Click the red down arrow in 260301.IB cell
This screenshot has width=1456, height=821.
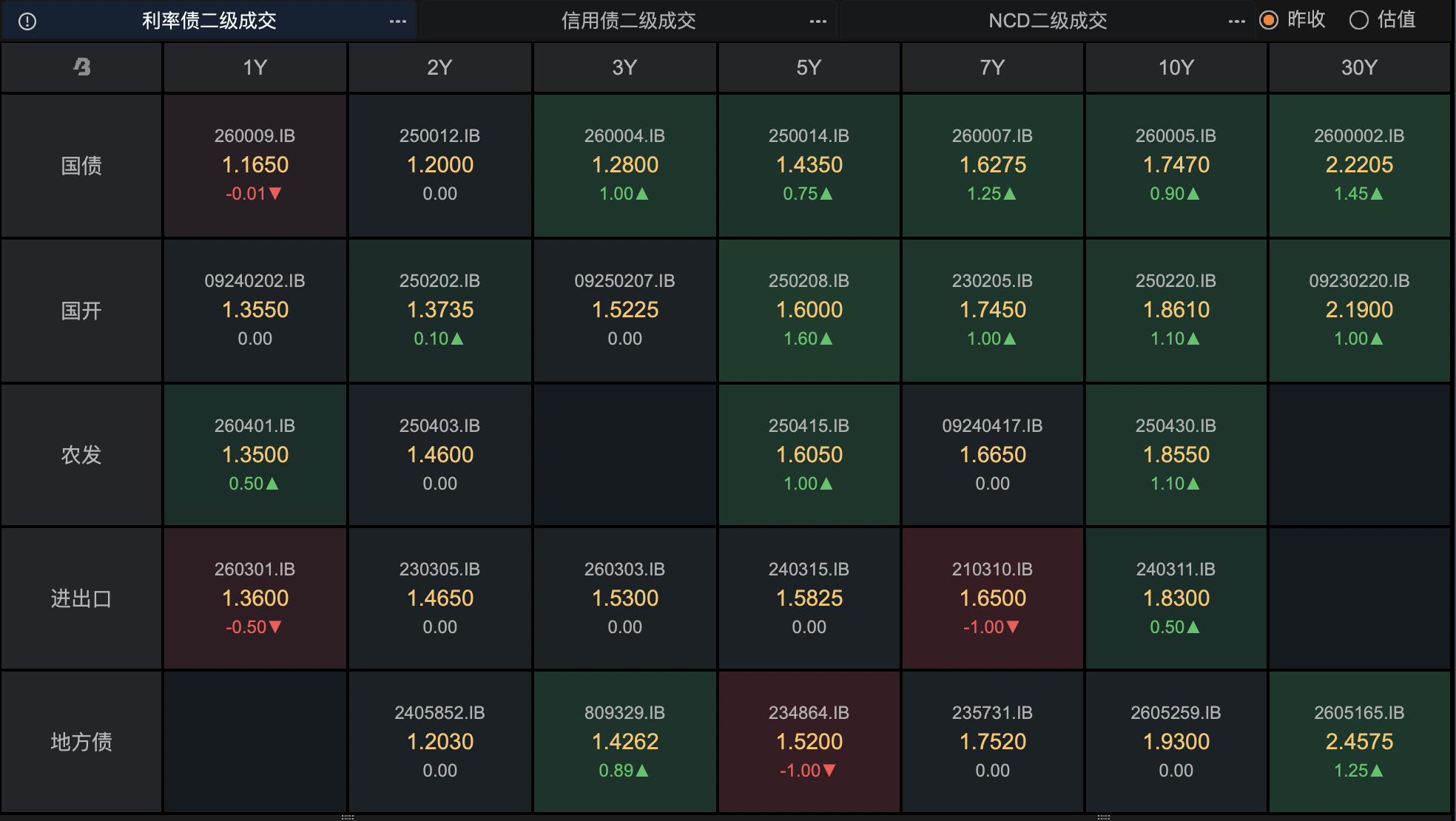tap(275, 627)
